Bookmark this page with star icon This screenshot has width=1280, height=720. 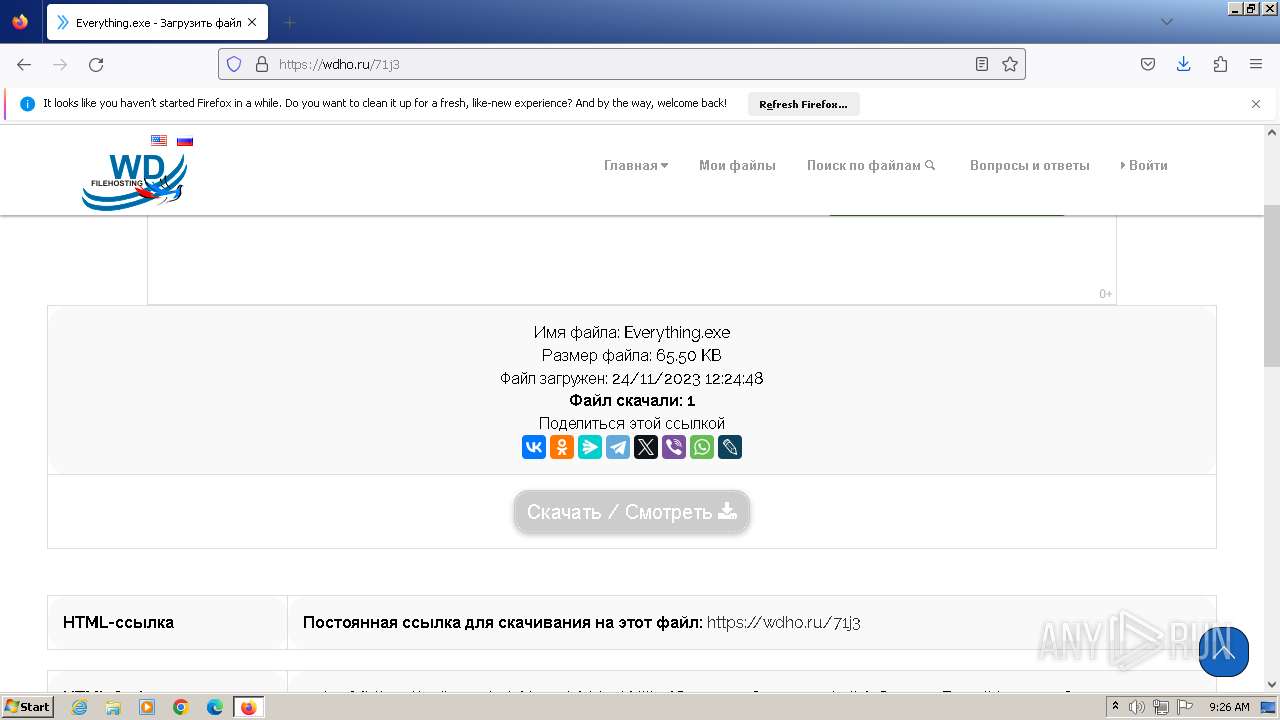point(1010,64)
